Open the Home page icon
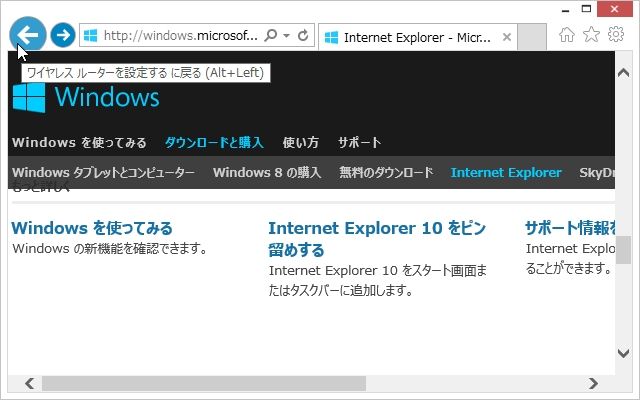The height and width of the screenshot is (400, 640). (567, 35)
